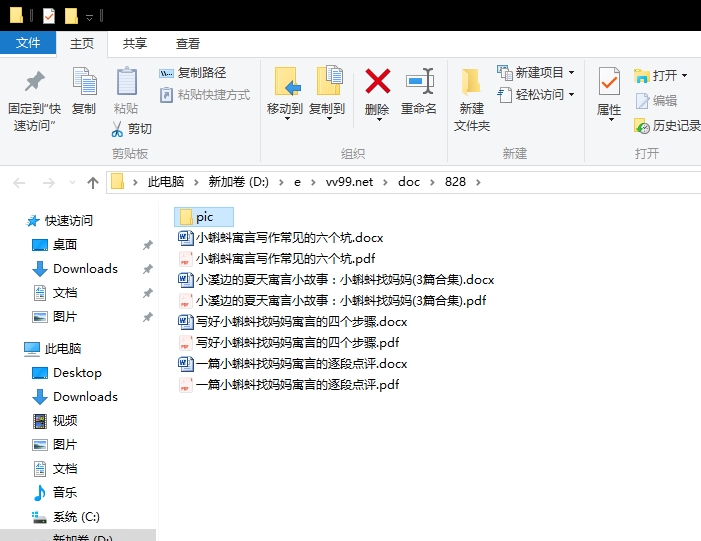Image resolution: width=701 pixels, height=541 pixels.
Task: Click title bar properties checkmark icon
Action: [49, 16]
